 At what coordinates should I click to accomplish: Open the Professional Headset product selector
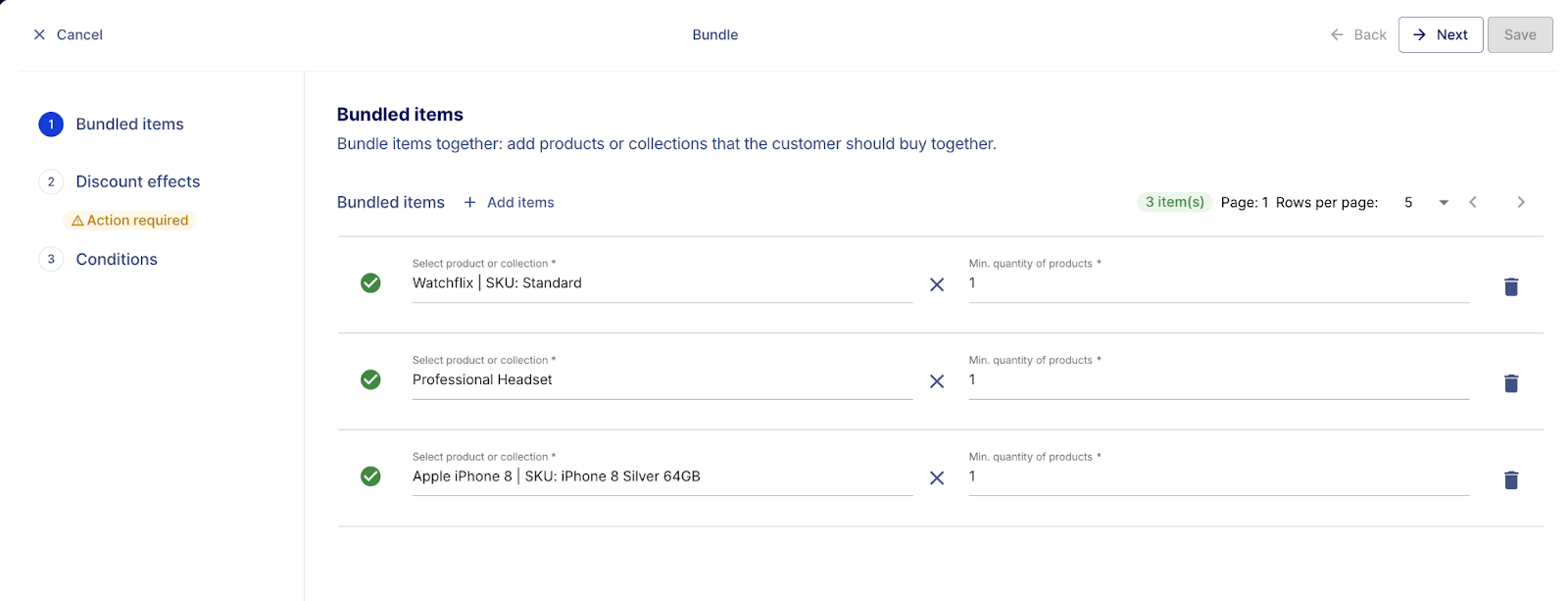click(661, 380)
